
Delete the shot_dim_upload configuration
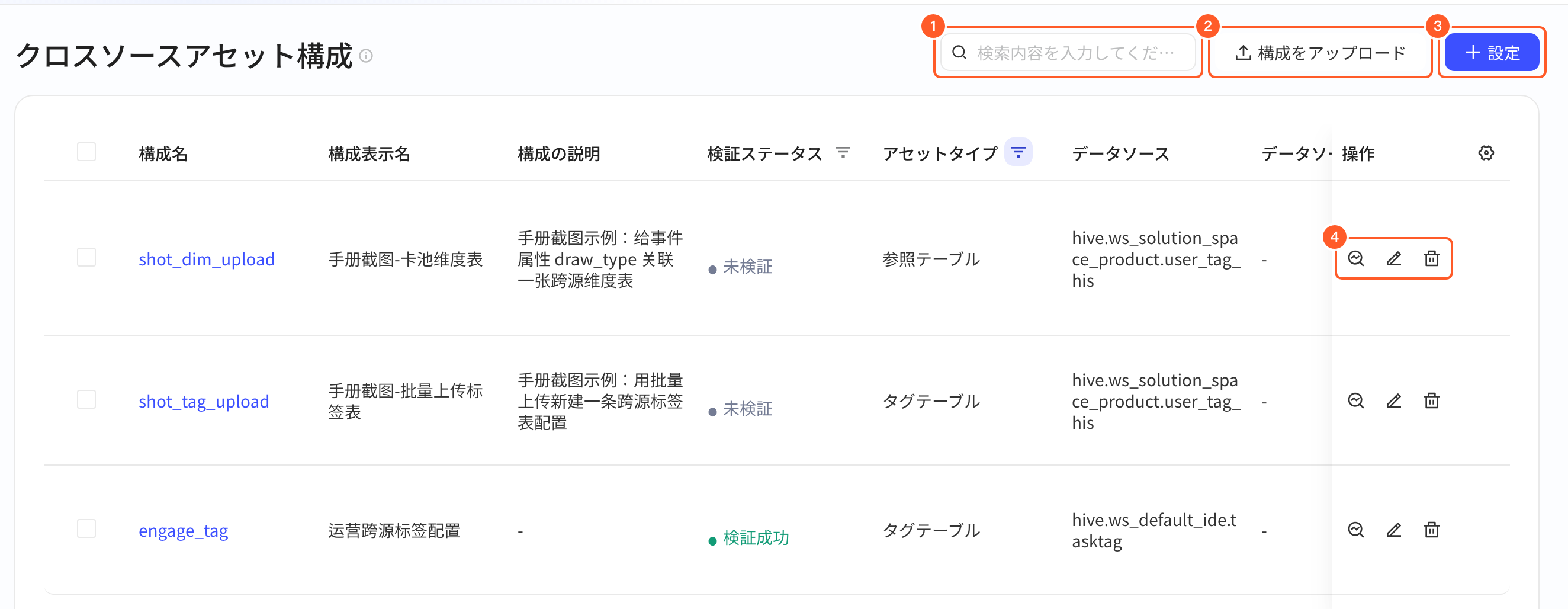point(1432,259)
